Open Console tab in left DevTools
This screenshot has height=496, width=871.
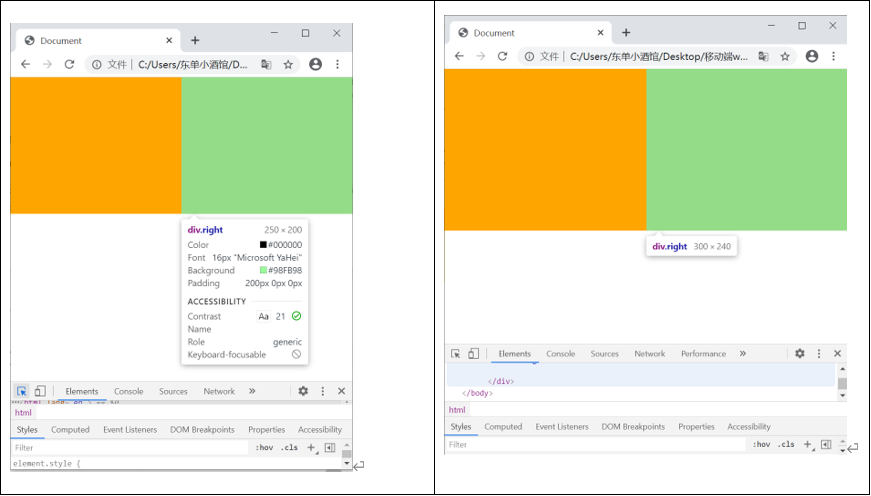[x=128, y=391]
